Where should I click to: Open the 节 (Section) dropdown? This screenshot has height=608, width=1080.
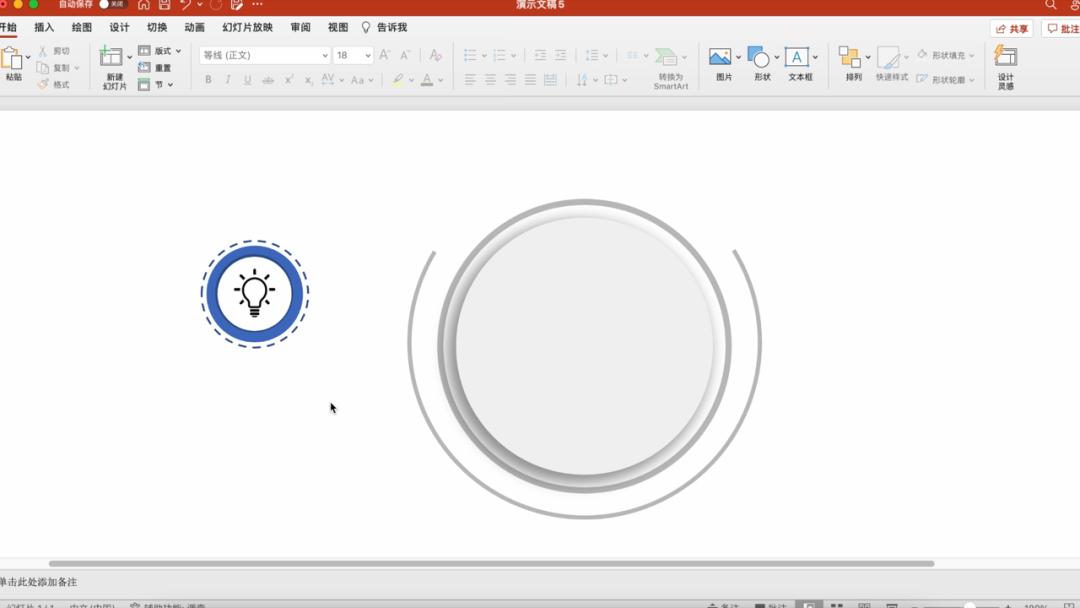tap(155, 84)
